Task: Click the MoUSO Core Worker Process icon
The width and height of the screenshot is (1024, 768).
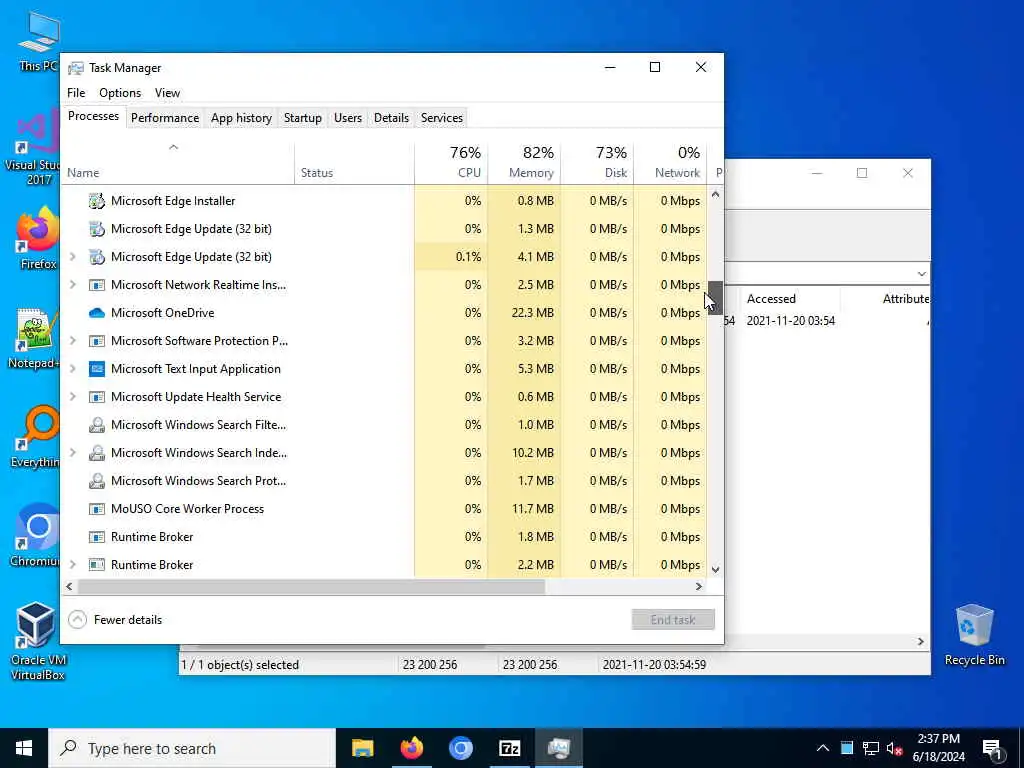Action: click(x=97, y=509)
